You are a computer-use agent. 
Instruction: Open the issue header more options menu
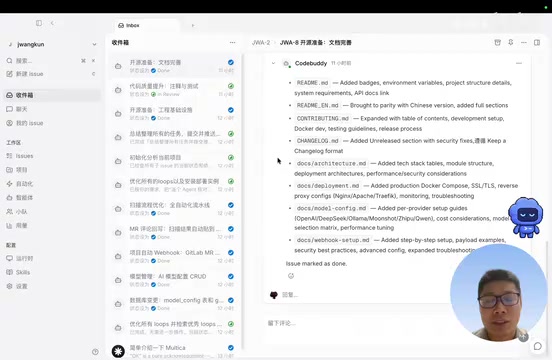tap(524, 43)
